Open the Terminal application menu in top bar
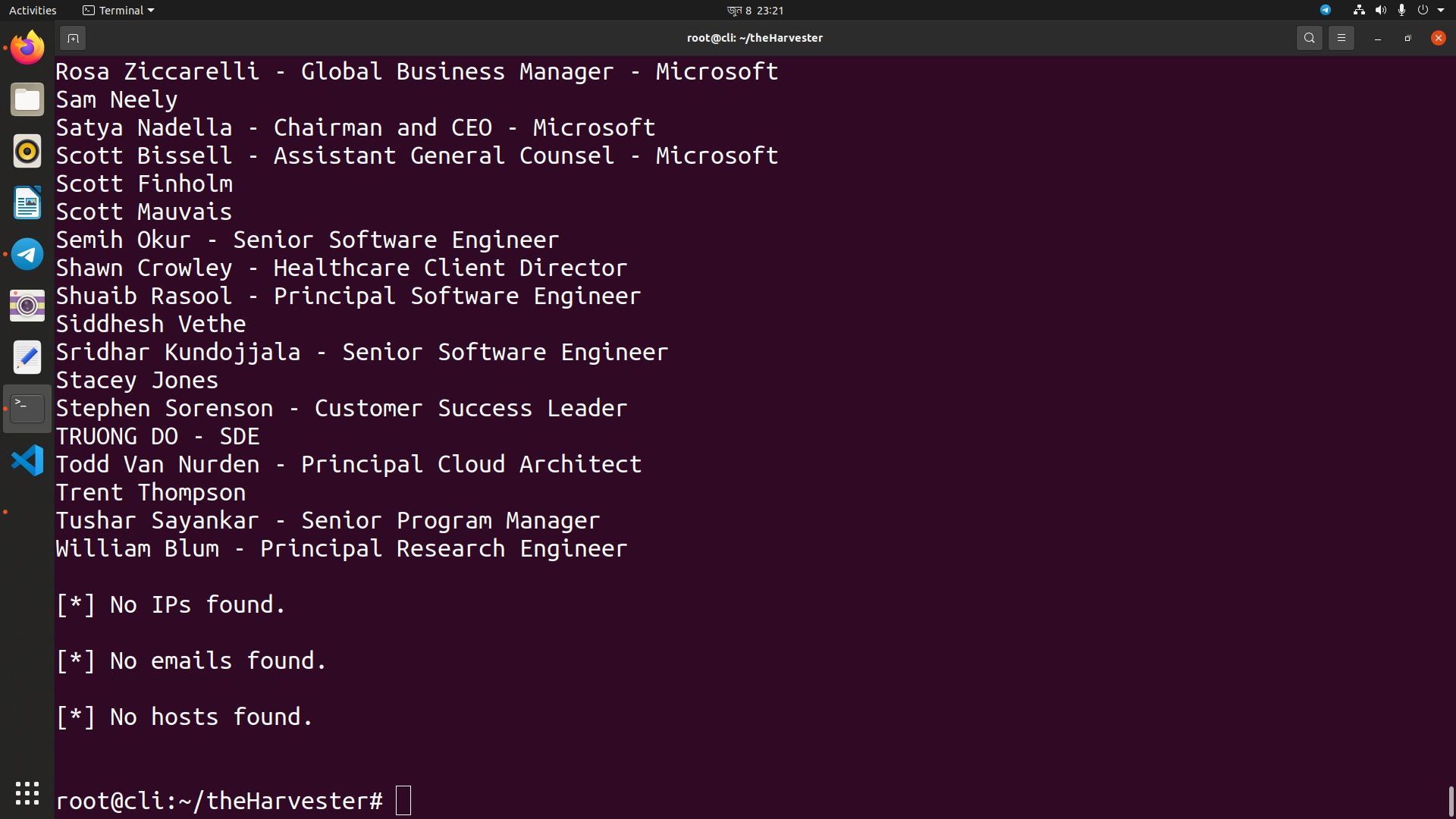Viewport: 1456px width, 819px height. (118, 10)
